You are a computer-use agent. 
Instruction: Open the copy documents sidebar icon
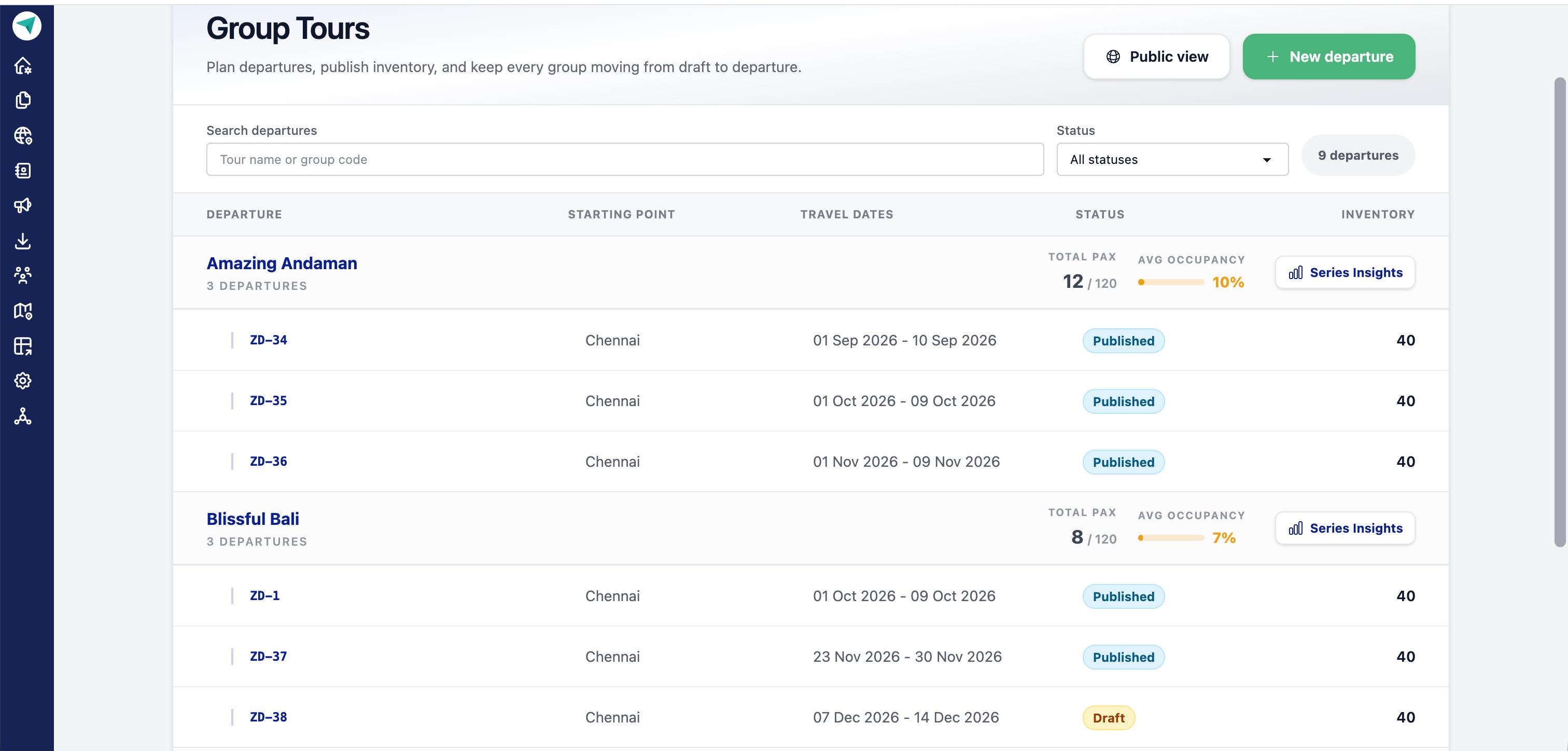pyautogui.click(x=23, y=101)
